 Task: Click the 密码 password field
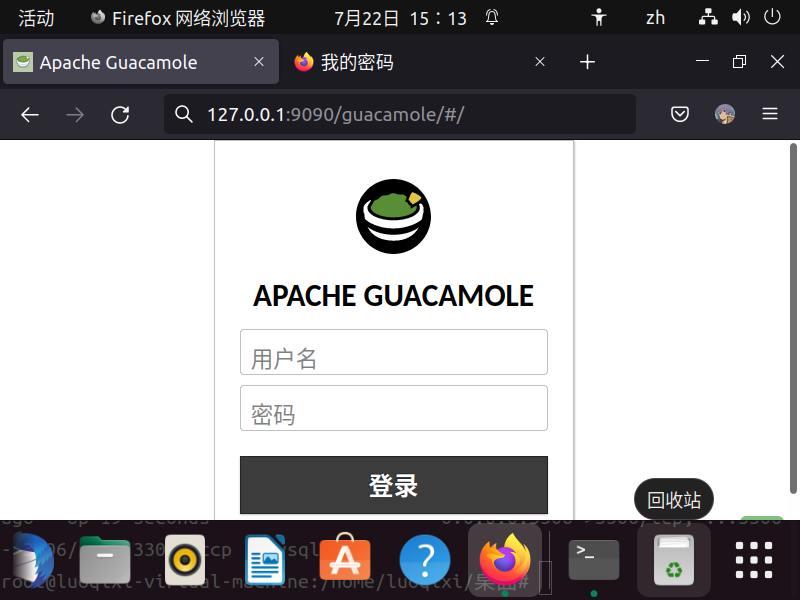pos(393,408)
